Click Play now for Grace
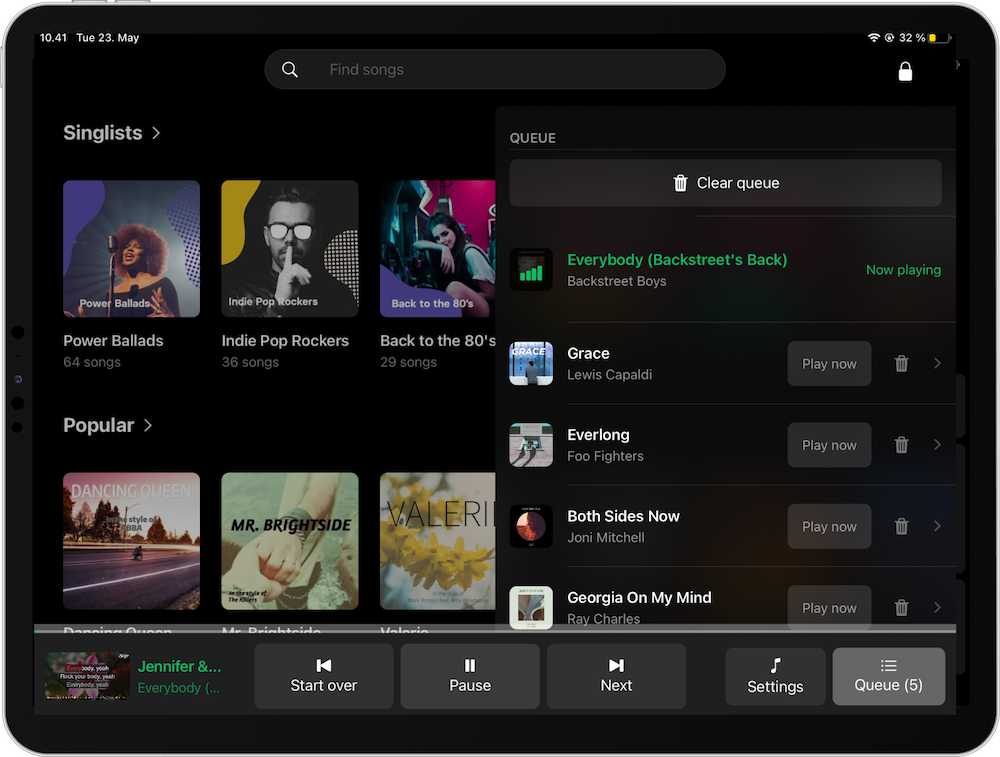 [x=829, y=364]
